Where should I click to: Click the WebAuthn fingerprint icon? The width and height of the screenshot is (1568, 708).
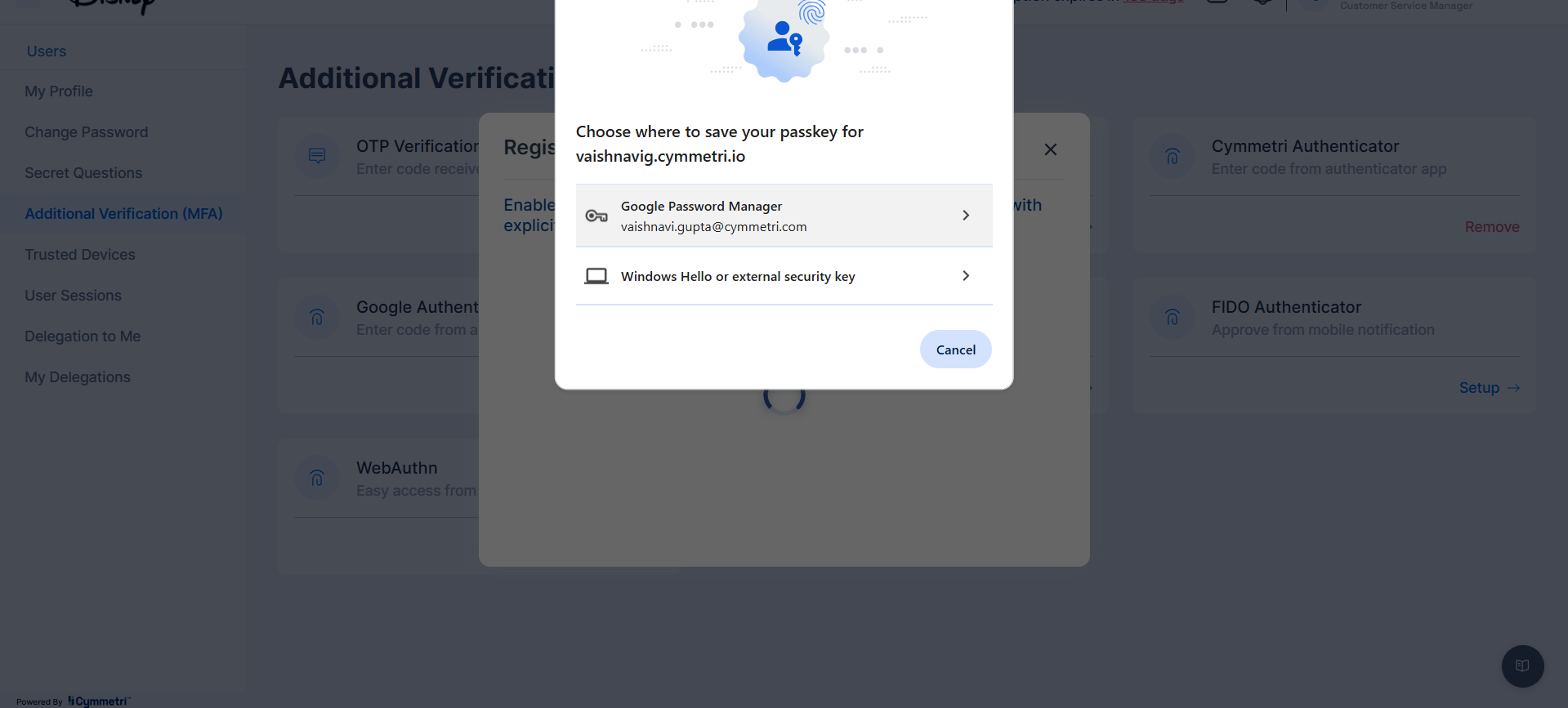[317, 478]
